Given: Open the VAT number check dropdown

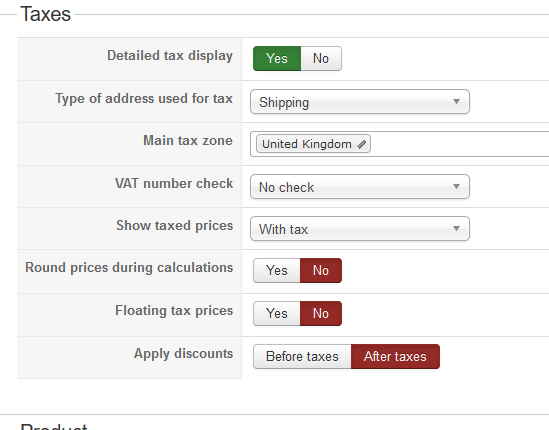Looking at the screenshot, I should pos(360,187).
